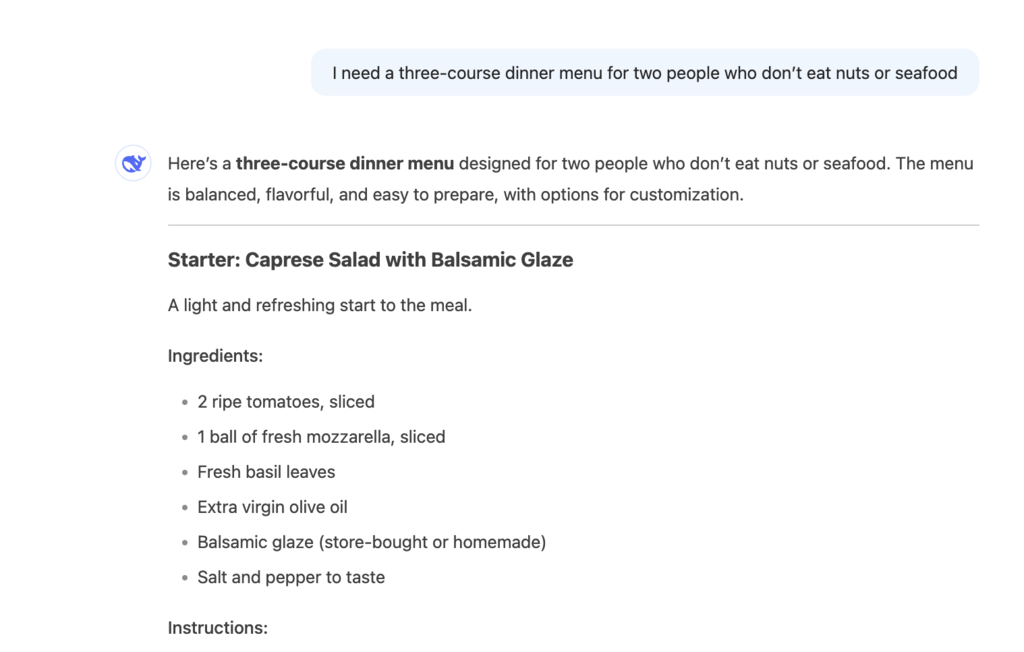1024x652 pixels.
Task: Select the Caprese Salad starter heading
Action: click(370, 260)
